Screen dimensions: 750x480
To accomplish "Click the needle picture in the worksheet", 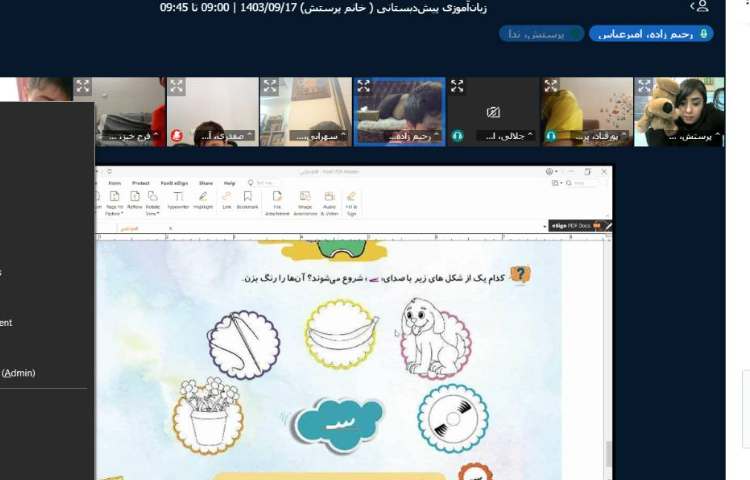I will point(243,344).
